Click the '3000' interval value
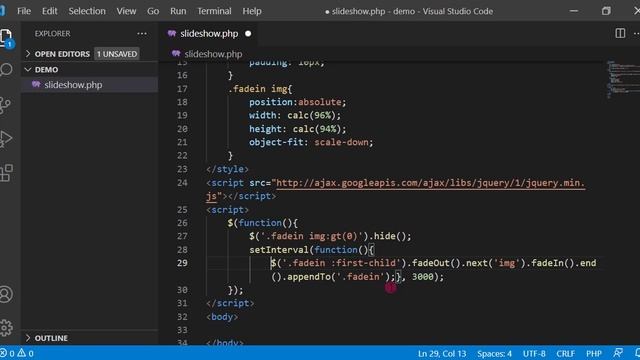 422,277
